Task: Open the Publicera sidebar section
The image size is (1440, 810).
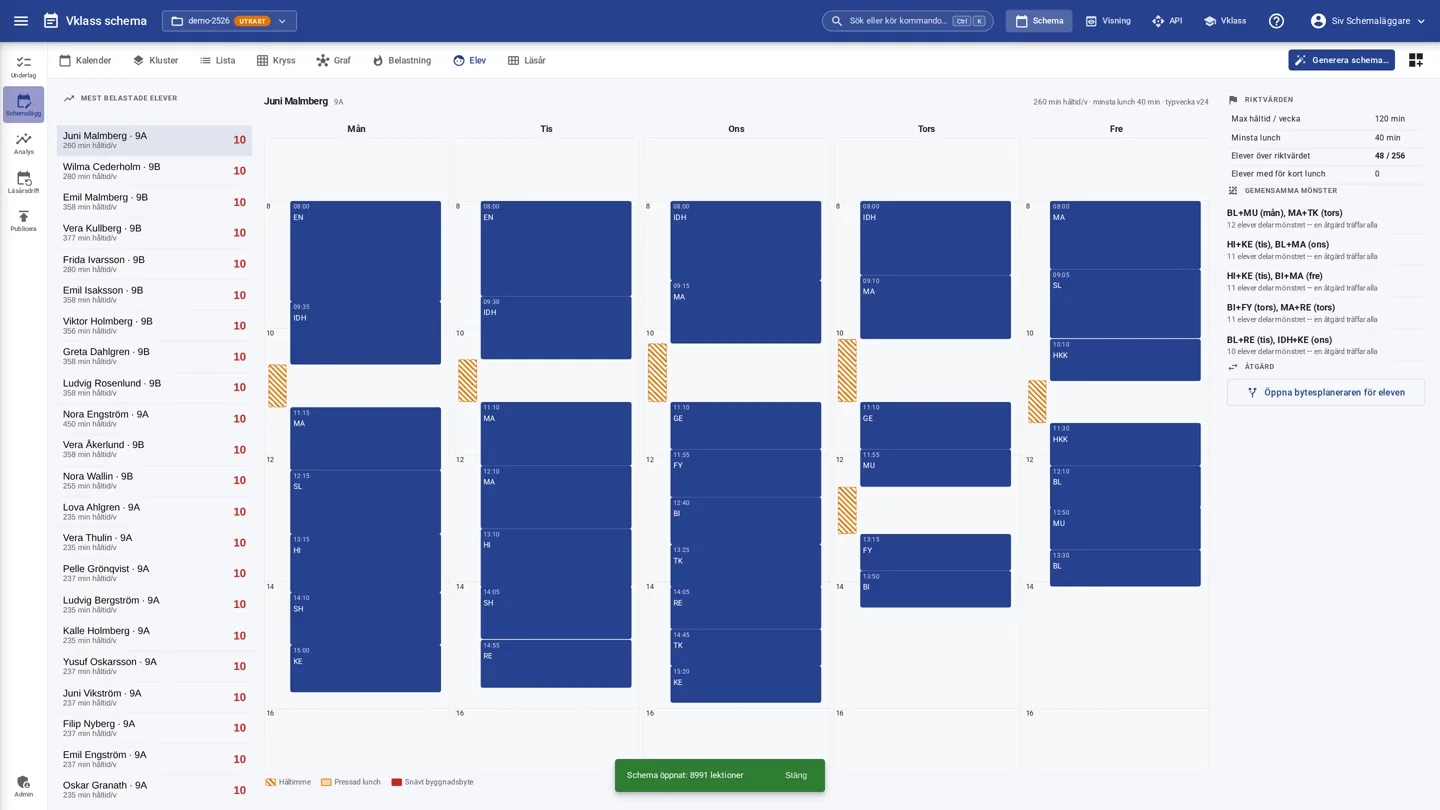Action: point(23,221)
